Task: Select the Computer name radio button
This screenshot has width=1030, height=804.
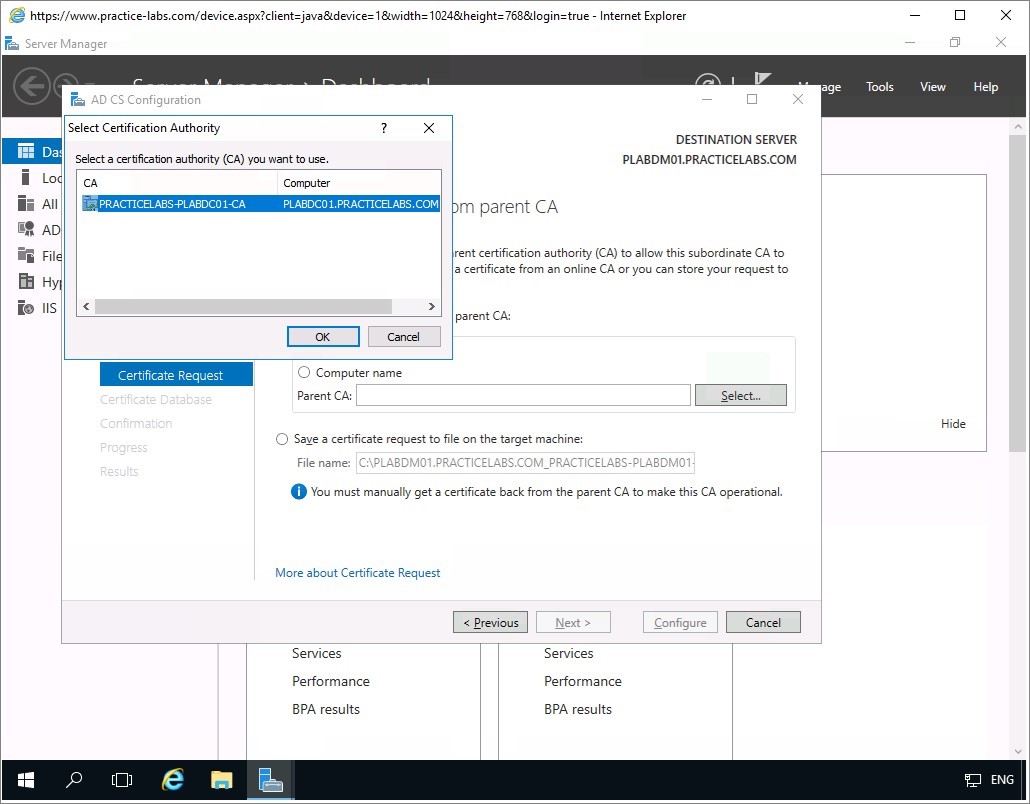Action: point(304,372)
